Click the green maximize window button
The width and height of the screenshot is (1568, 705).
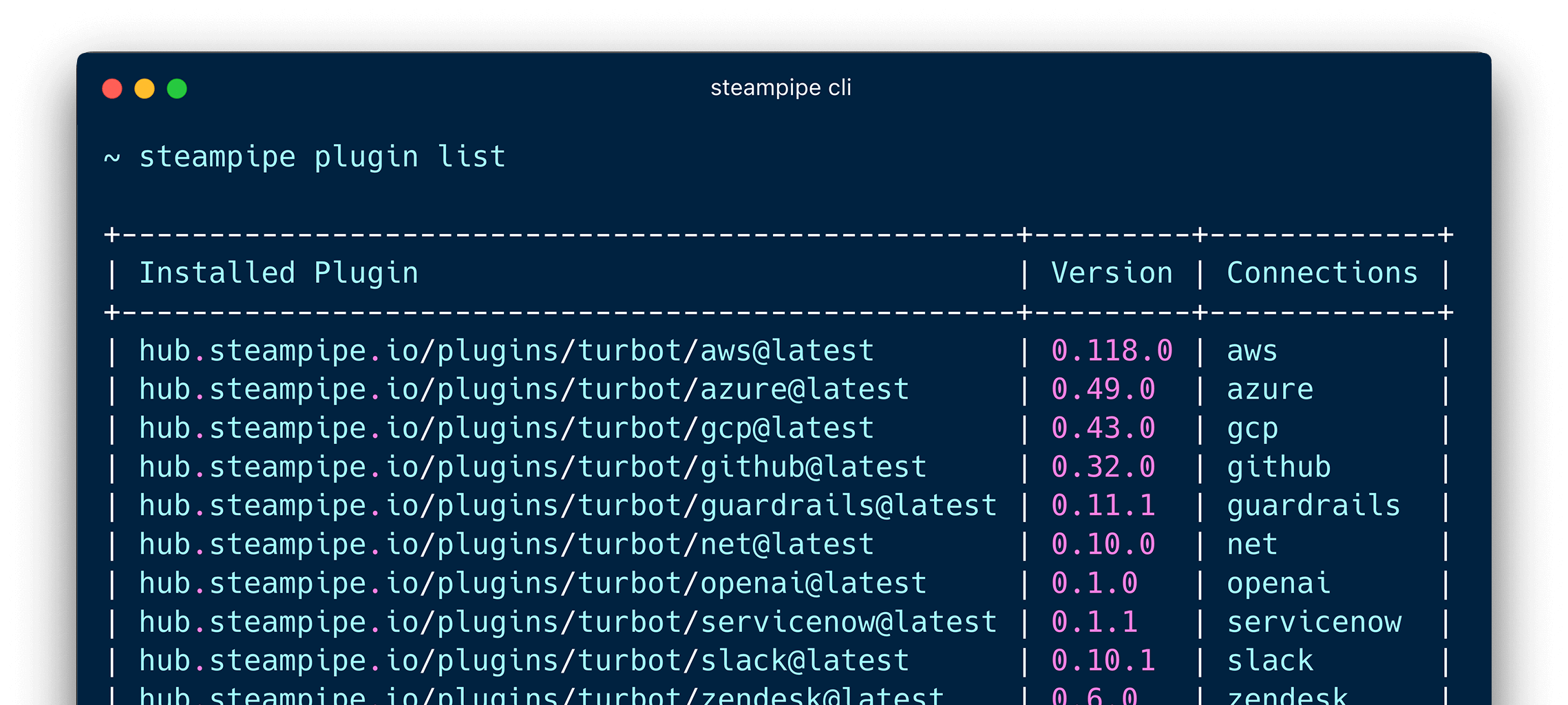tap(177, 89)
